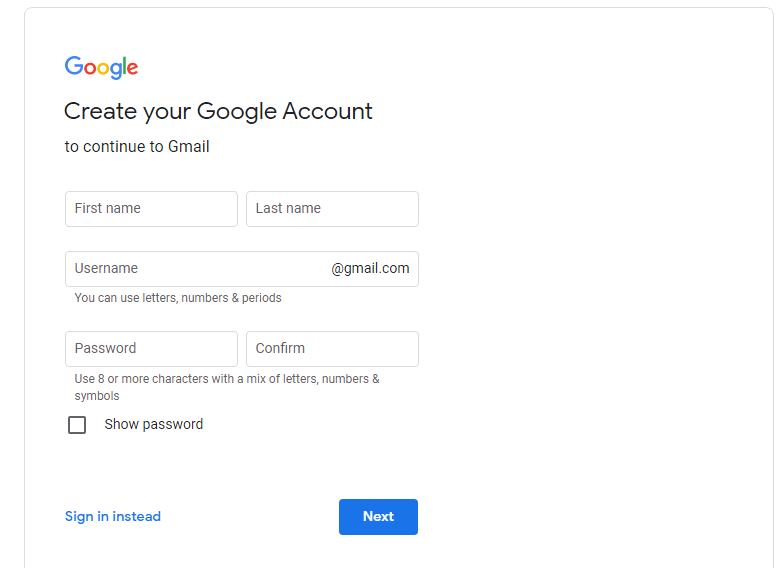Click the "Create your Google Account" heading

coord(218,111)
